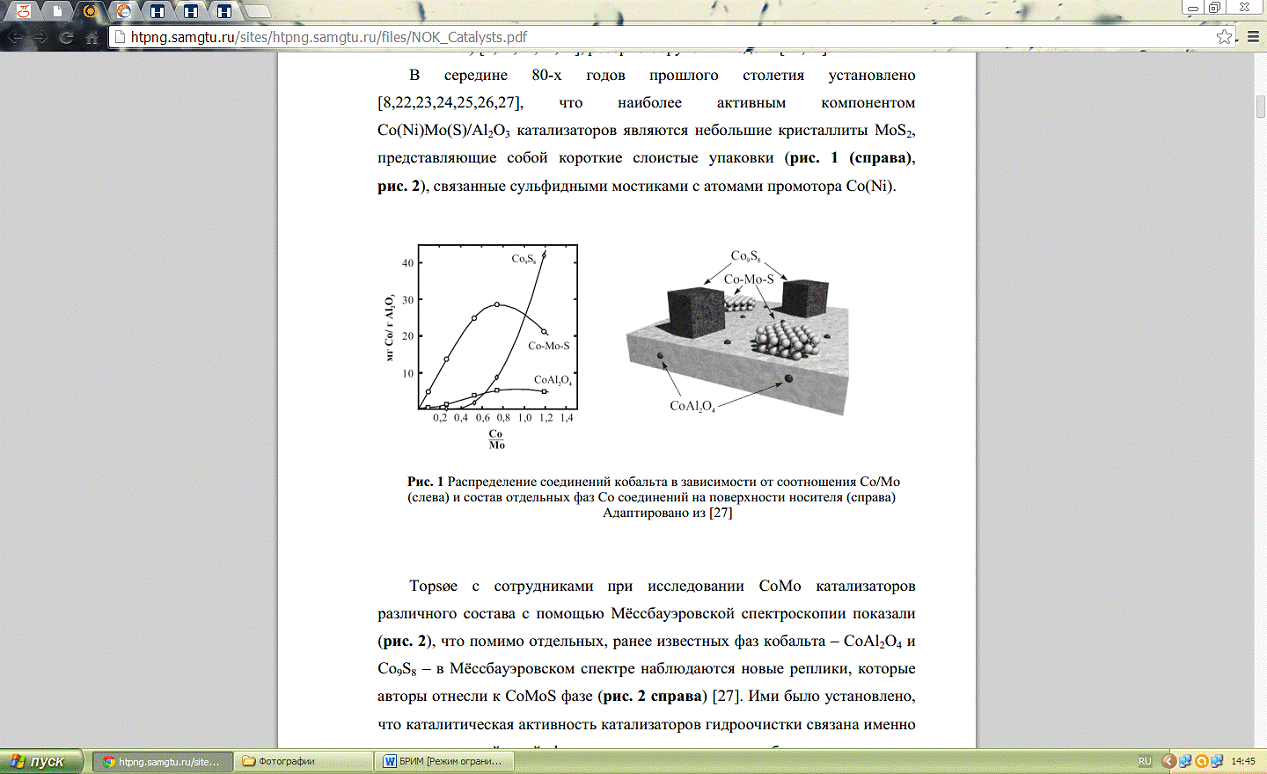Select the active tab with orange ring favicon

click(x=90, y=12)
